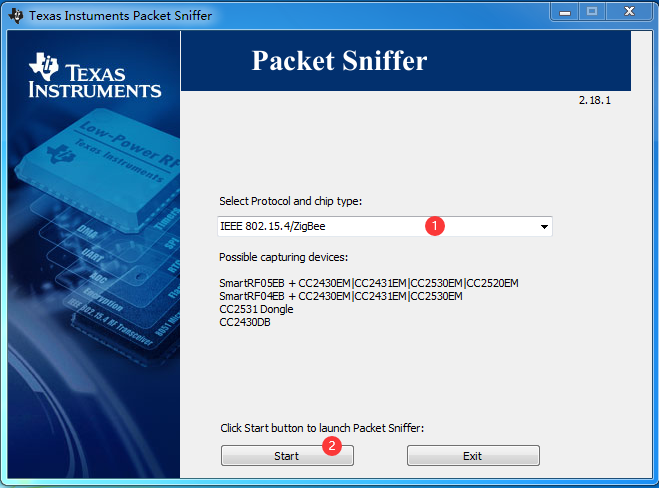659x488 pixels.
Task: Click the Exit button
Action: pos(473,456)
